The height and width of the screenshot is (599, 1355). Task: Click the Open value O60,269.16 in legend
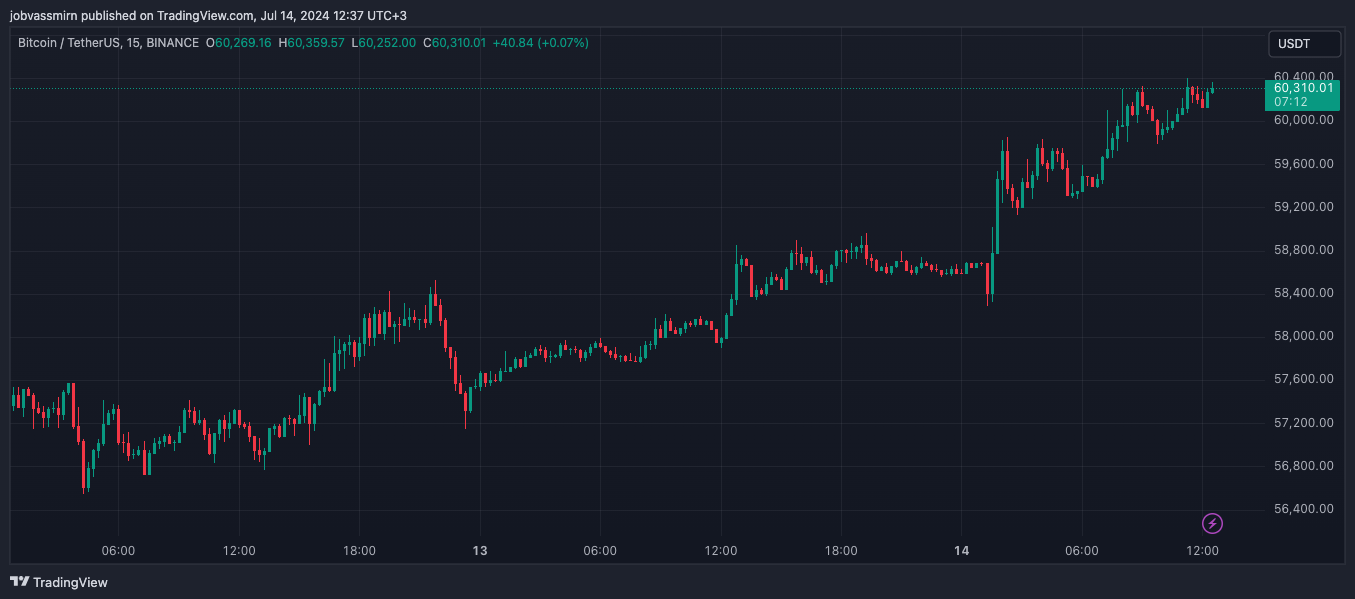(239, 43)
